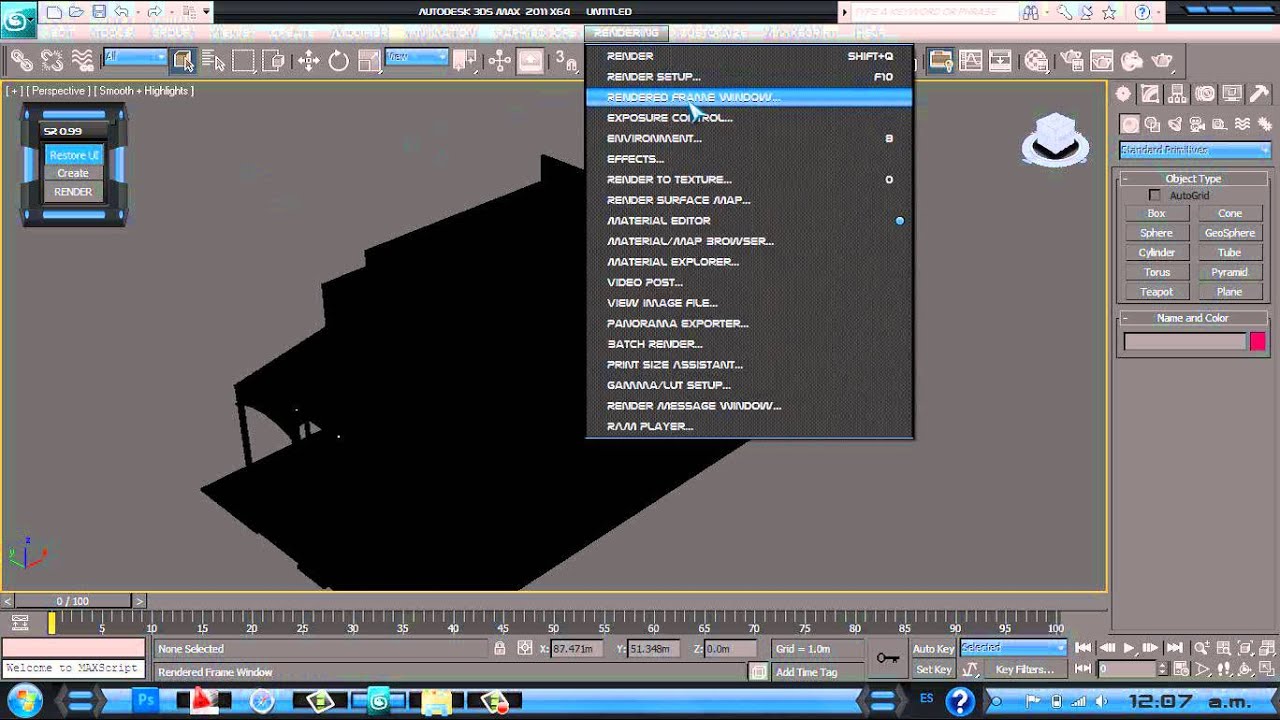Open Rendered Frame Window teapot icon
The image size is (1280, 720).
point(1103,61)
